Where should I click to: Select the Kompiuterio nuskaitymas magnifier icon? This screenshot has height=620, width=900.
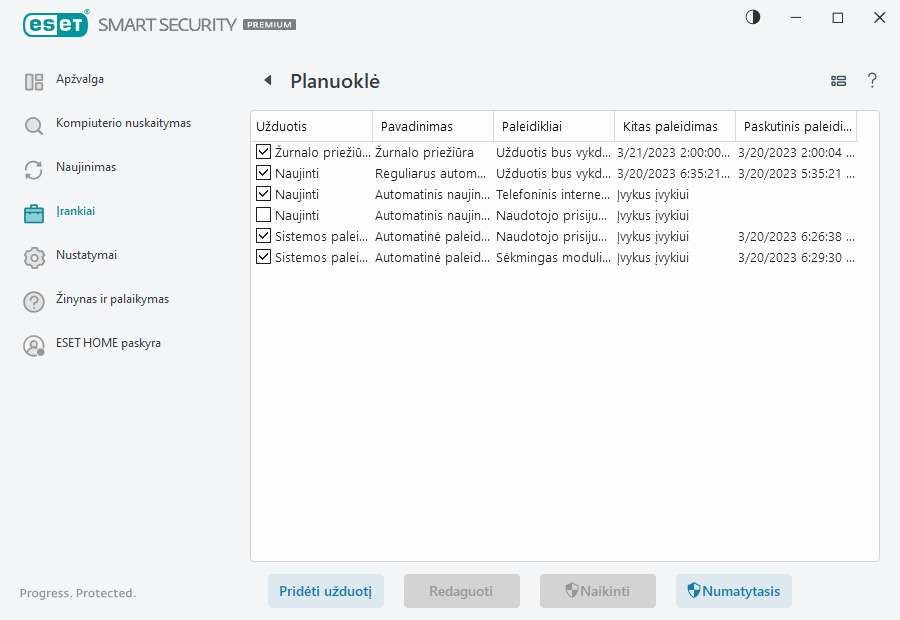coord(33,123)
